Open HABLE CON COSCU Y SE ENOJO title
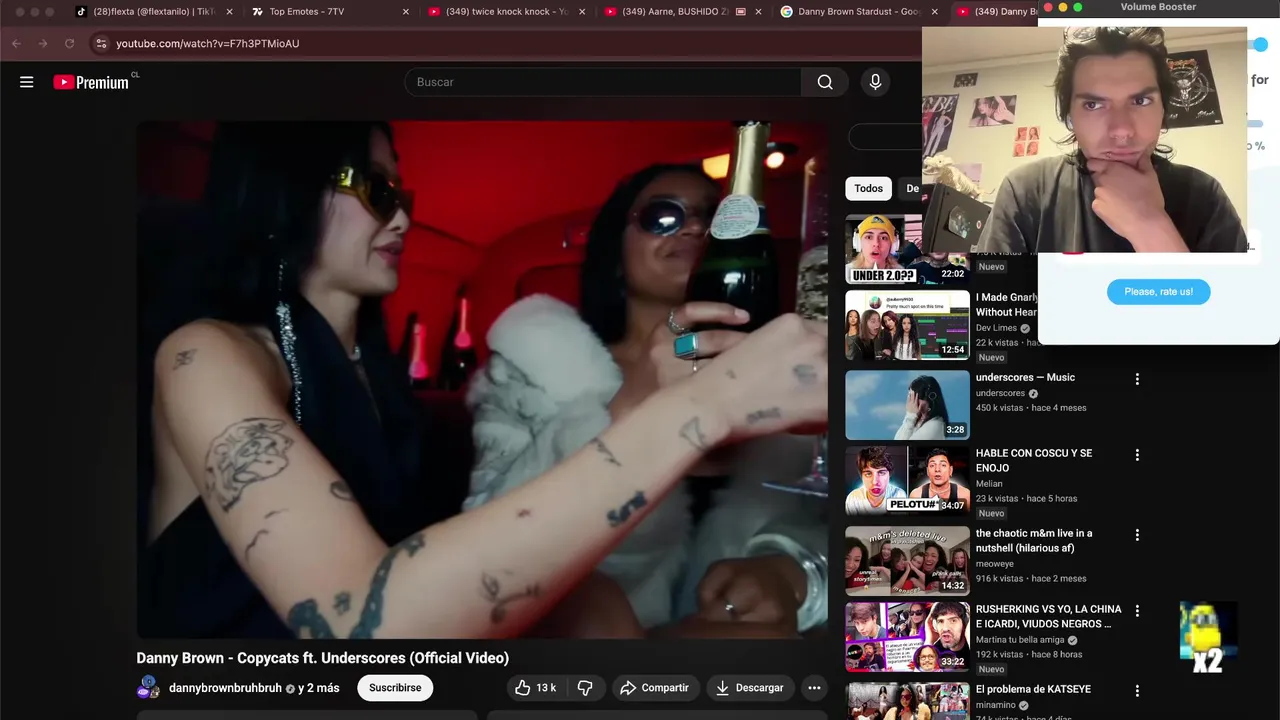Screen dimensions: 1280x720 pyautogui.click(x=1034, y=460)
